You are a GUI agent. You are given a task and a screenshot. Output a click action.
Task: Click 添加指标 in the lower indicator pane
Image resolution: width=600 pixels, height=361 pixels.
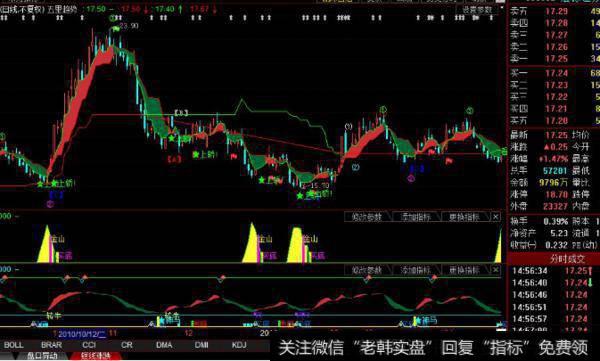[x=416, y=270]
